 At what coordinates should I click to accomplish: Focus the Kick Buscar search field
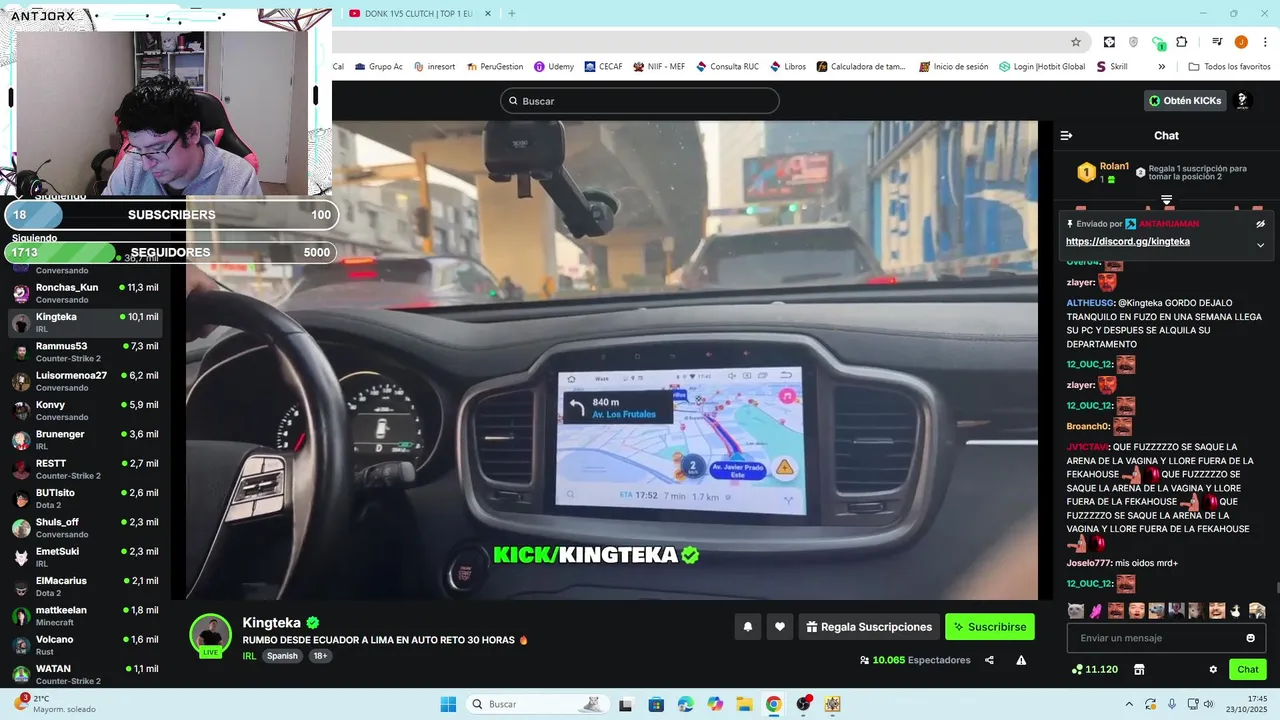click(x=639, y=101)
